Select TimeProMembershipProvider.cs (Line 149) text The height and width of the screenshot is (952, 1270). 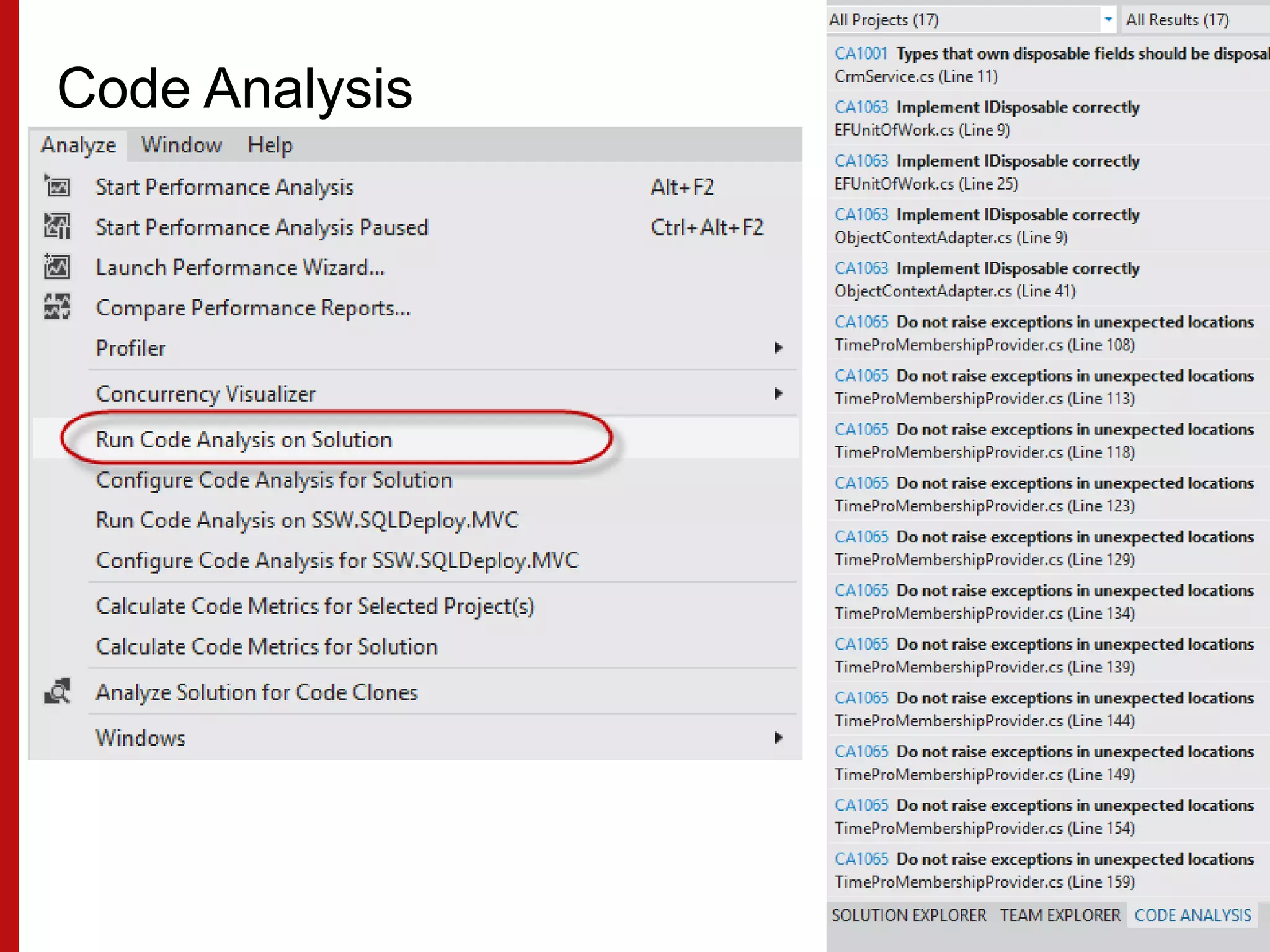click(x=985, y=774)
